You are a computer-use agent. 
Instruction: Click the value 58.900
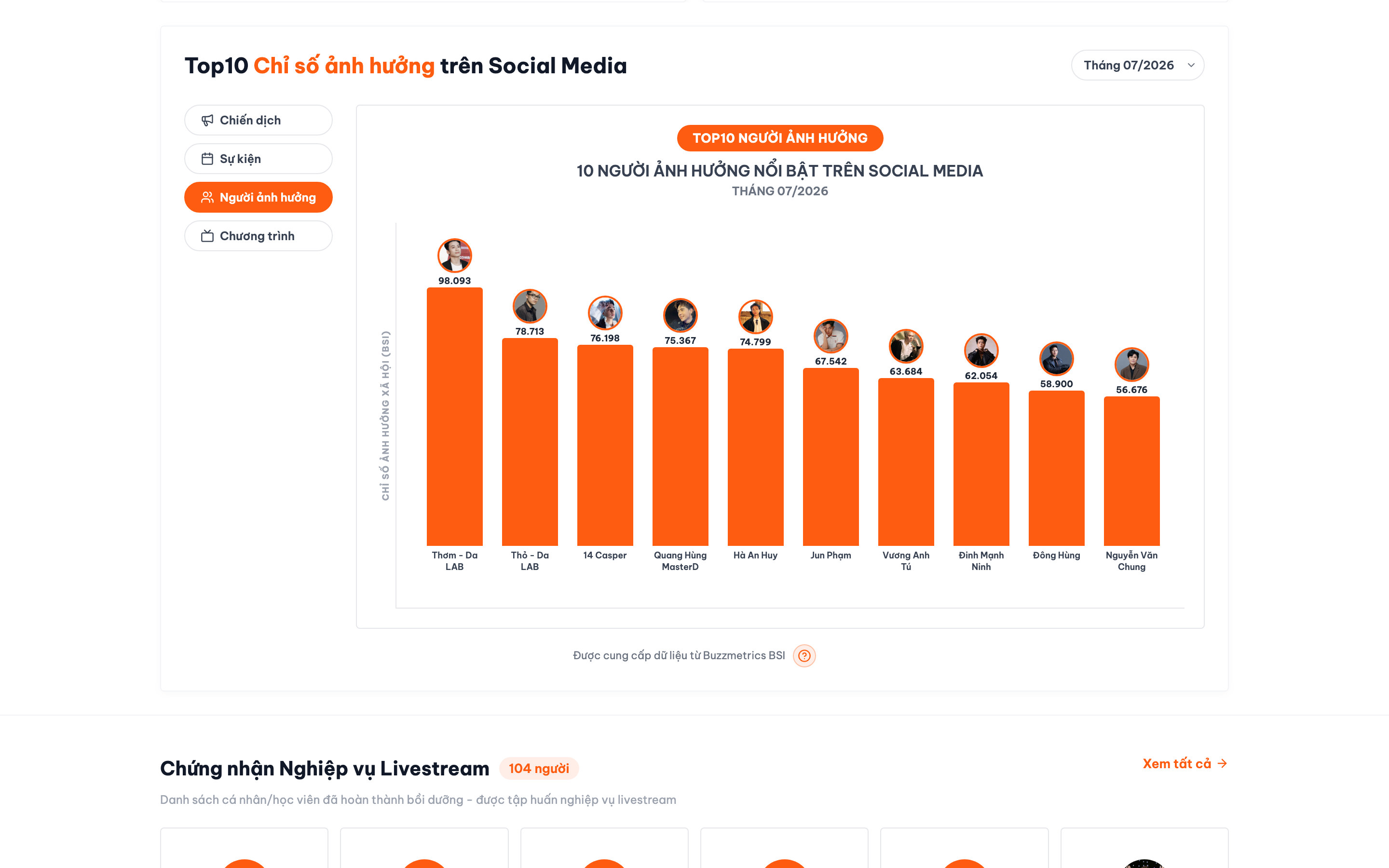(x=1056, y=384)
